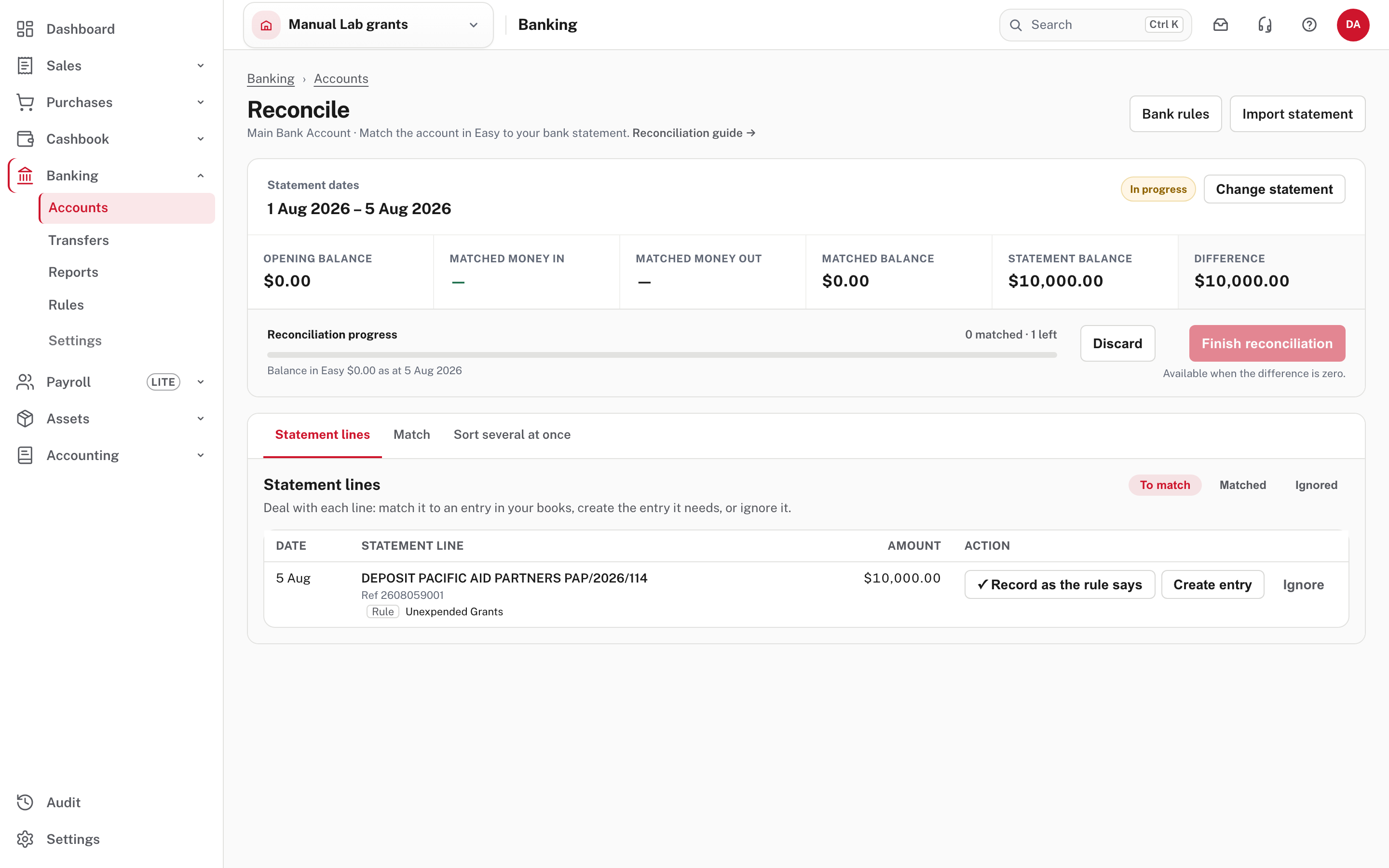This screenshot has height=868, width=1389.
Task: Click the Sales receipt icon
Action: [x=25, y=66]
